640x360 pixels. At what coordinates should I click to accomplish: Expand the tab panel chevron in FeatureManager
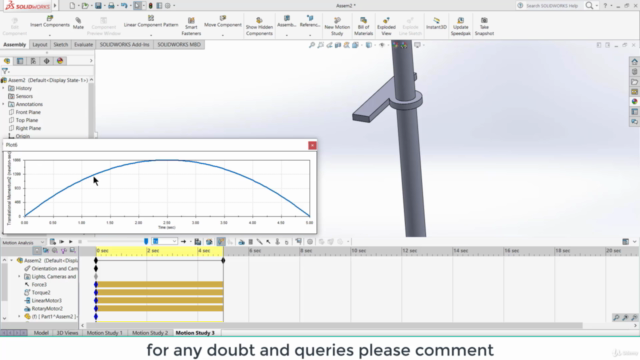91,61
